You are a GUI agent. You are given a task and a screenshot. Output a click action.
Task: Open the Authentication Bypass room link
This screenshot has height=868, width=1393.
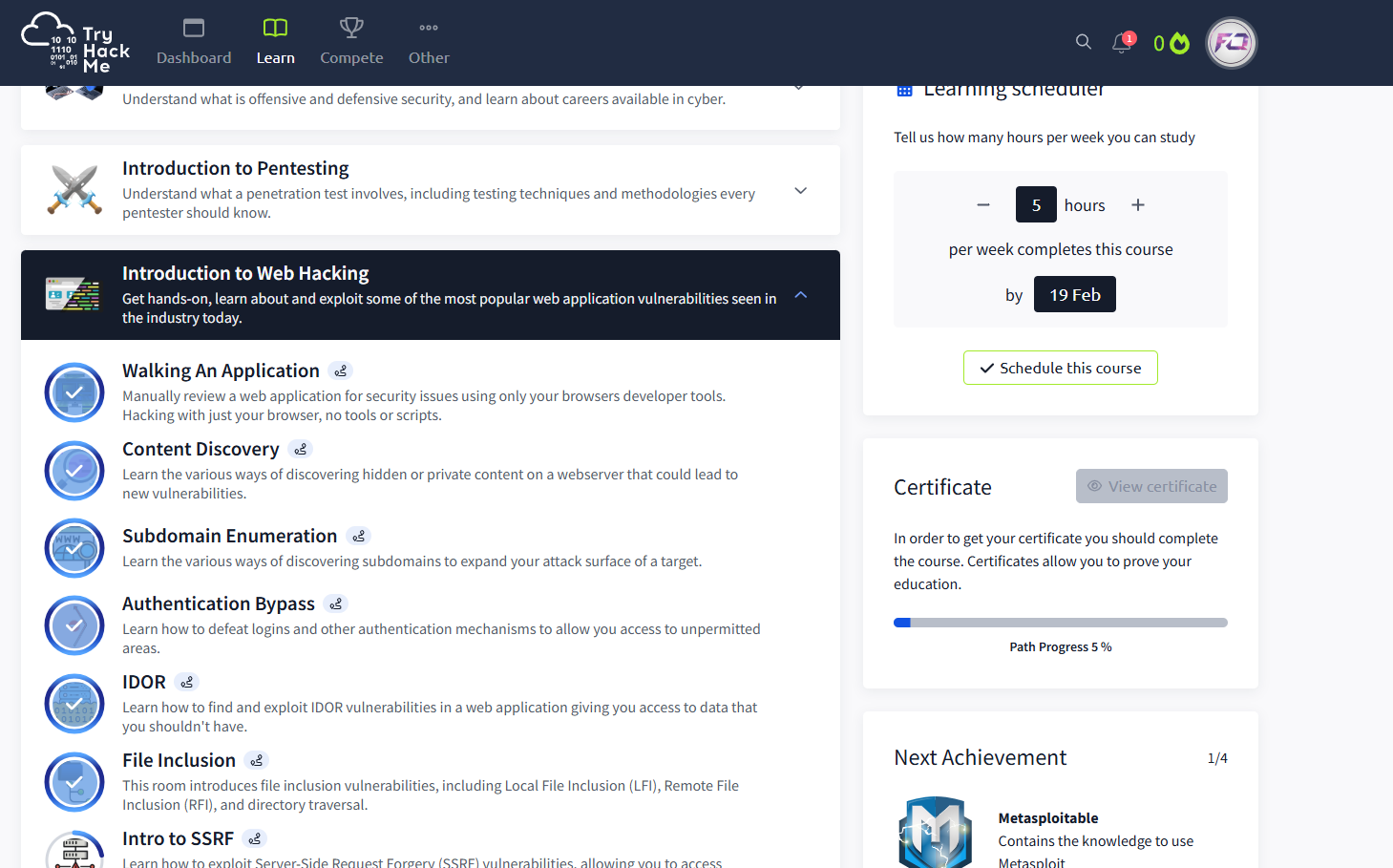219,603
